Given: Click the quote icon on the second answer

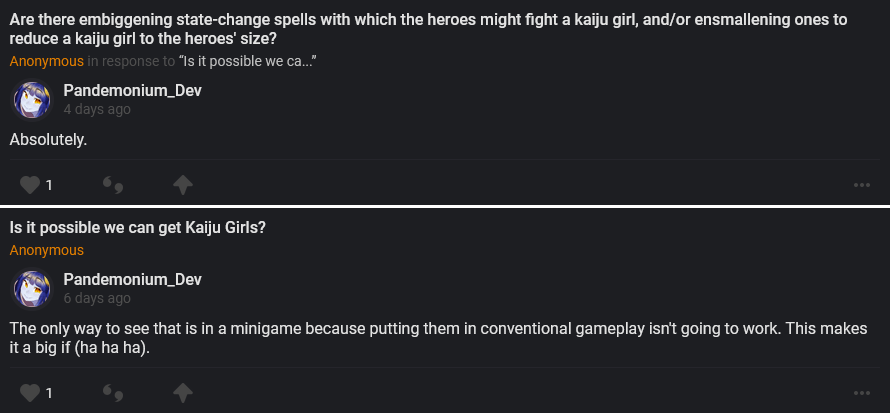Looking at the screenshot, I should coord(113,392).
